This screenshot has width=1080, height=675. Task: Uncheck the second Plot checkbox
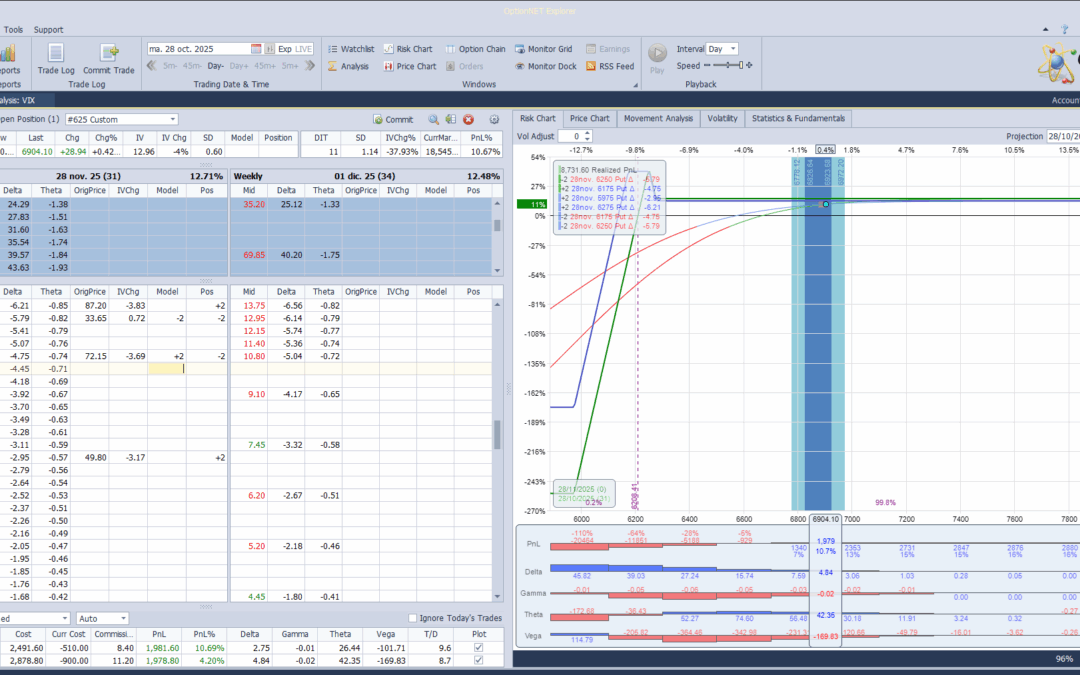479,661
